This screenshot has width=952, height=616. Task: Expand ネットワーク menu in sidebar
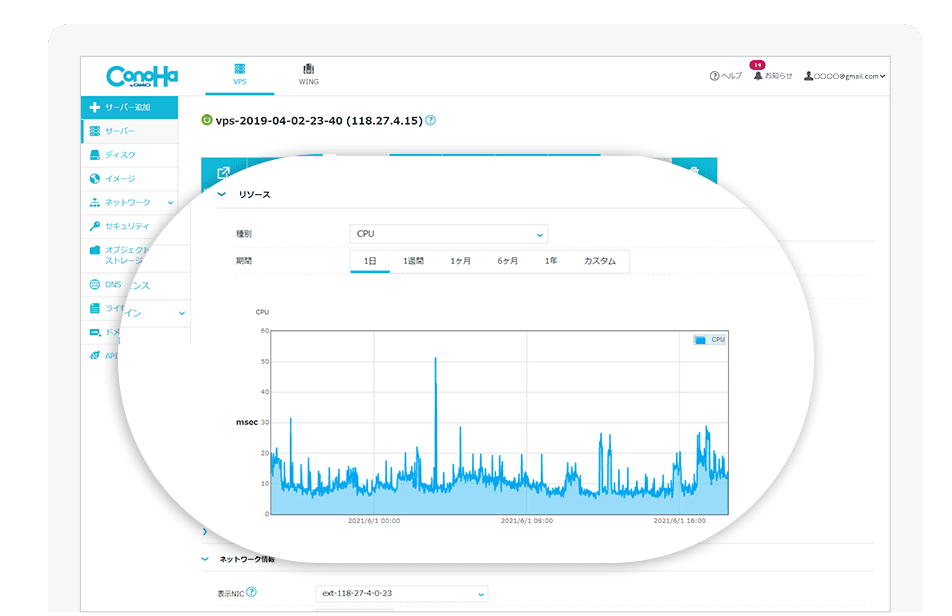[130, 202]
